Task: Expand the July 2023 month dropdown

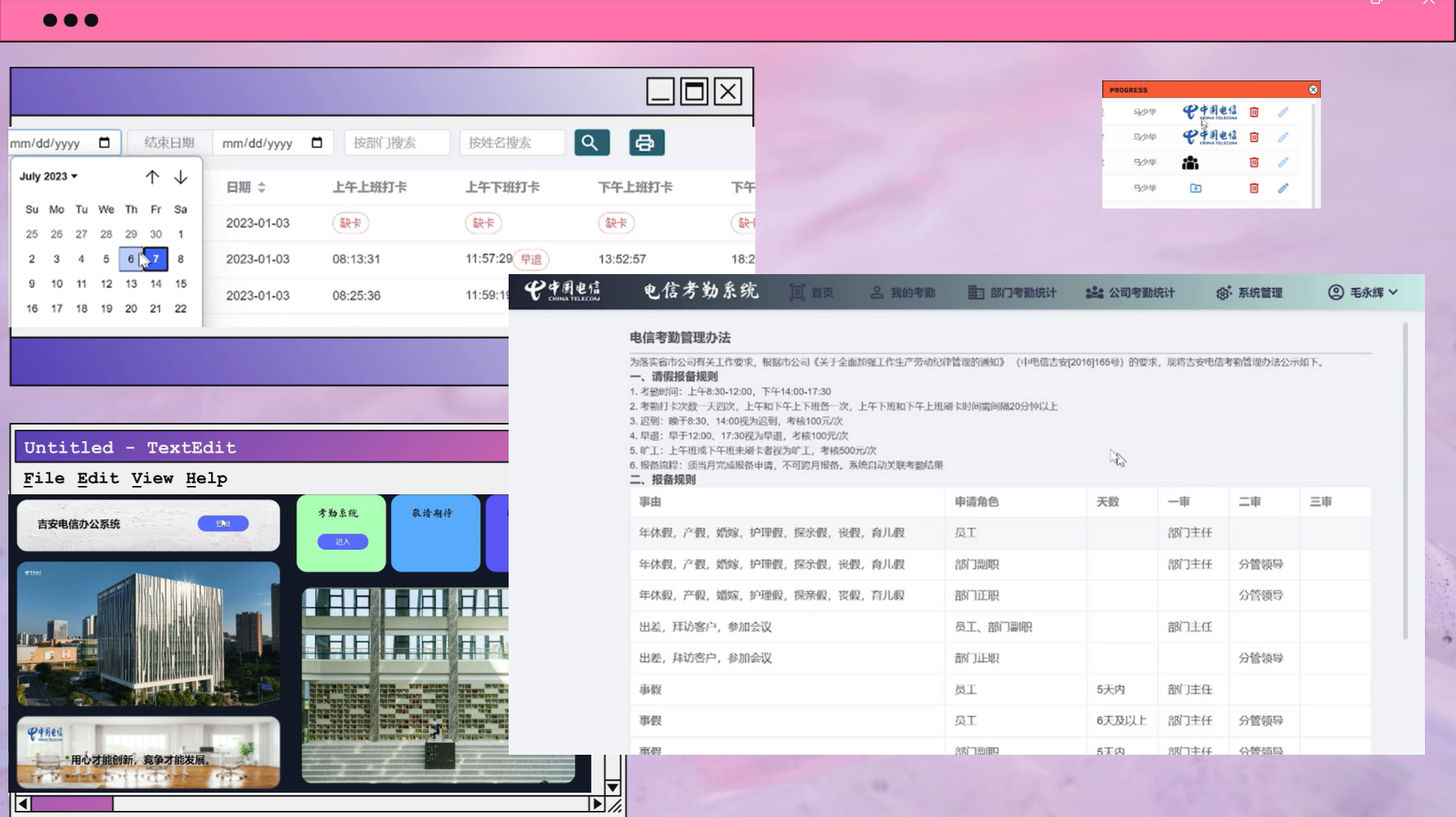Action: click(49, 176)
